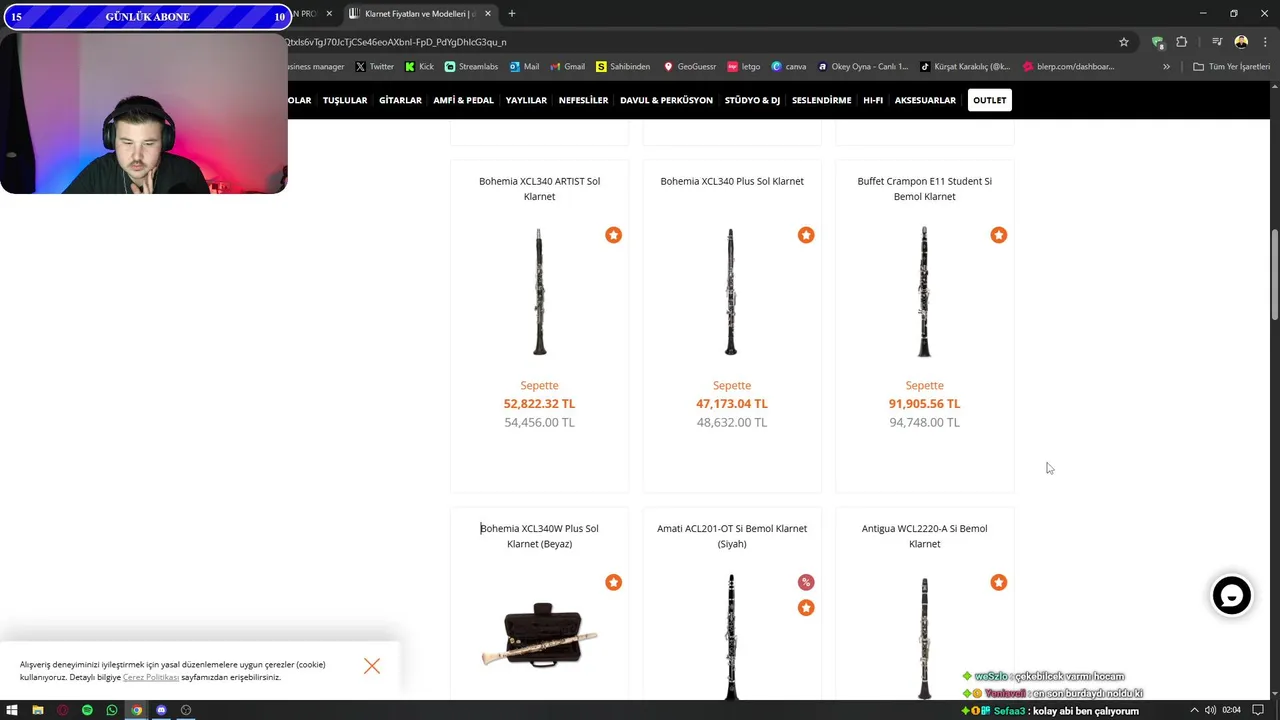Screen dimensions: 1280x720
Task: Open Bohemia XCL340 Plus Sol Klarnet title
Action: click(x=732, y=181)
